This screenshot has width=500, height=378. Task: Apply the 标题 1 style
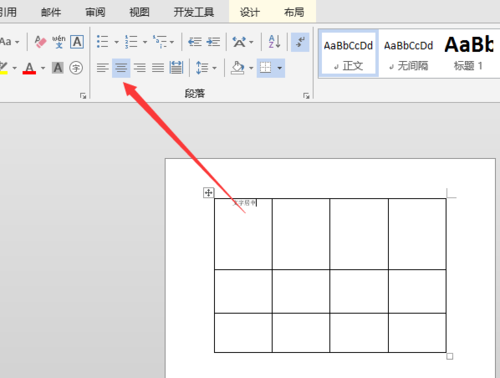coord(468,54)
